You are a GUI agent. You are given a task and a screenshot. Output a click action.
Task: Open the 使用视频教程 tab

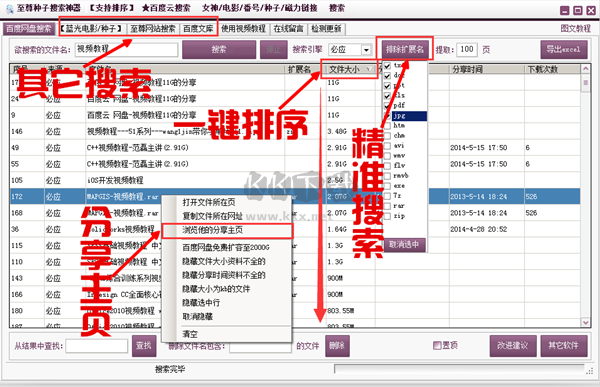(x=243, y=29)
